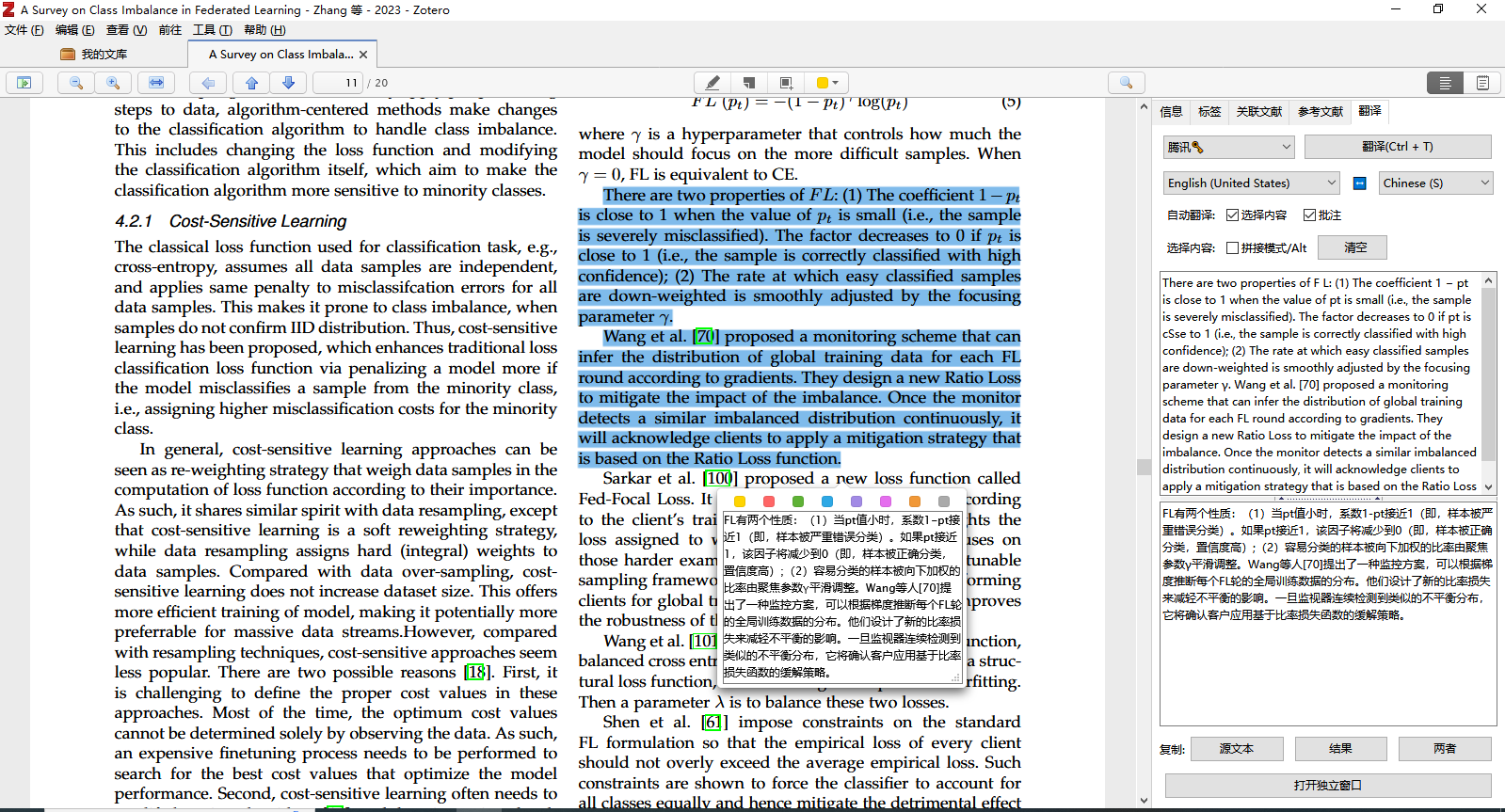Click the zoom in magnifier icon
This screenshot has height=812, width=1505.
point(113,83)
